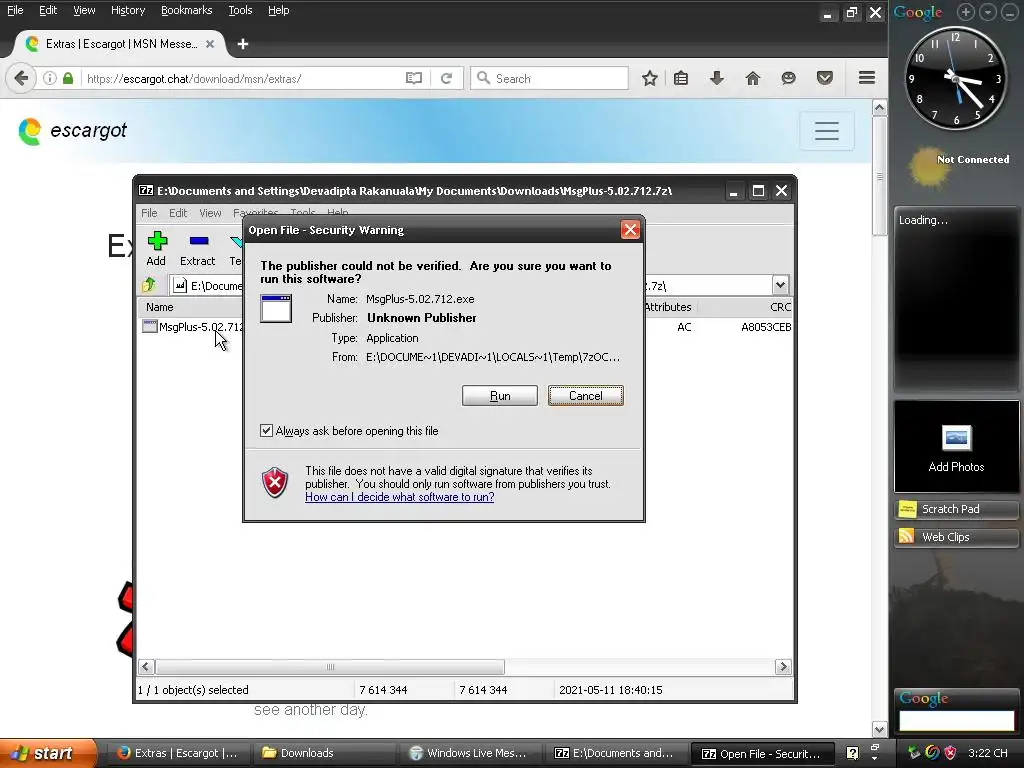Click the analog clock gadget
The image size is (1024, 768).
point(956,78)
